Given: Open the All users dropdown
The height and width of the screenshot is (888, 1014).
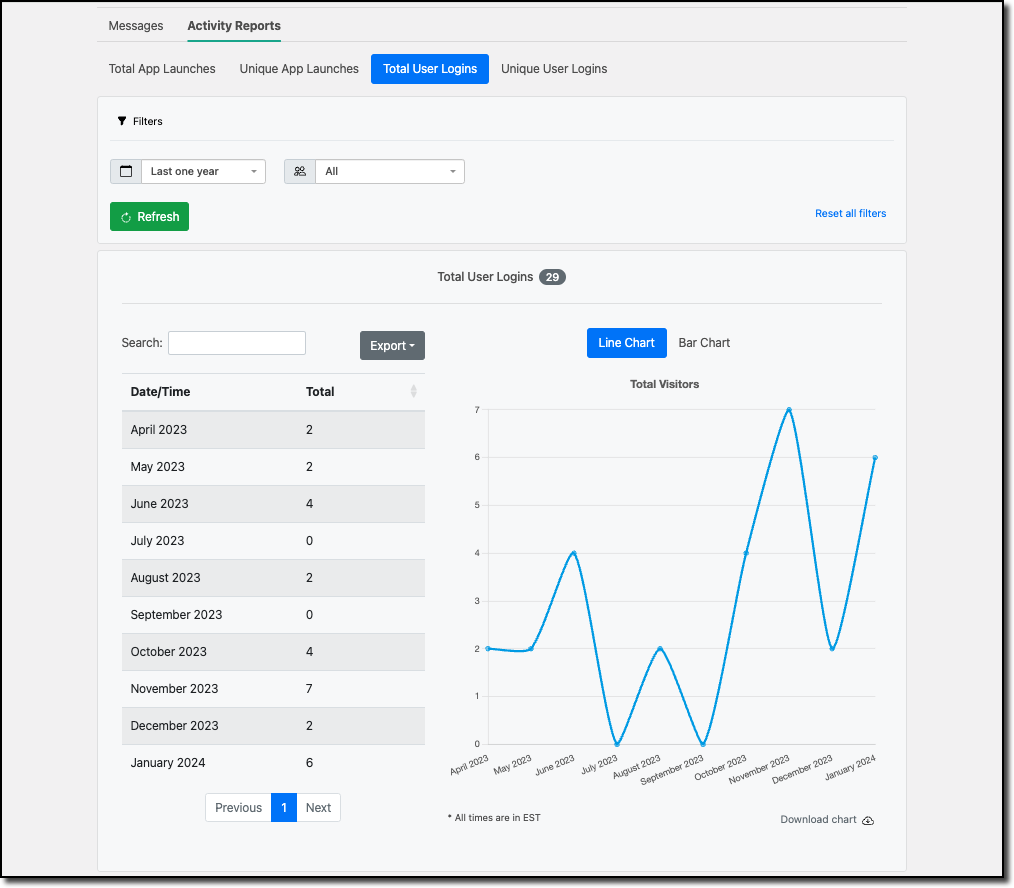Looking at the screenshot, I should coord(390,171).
